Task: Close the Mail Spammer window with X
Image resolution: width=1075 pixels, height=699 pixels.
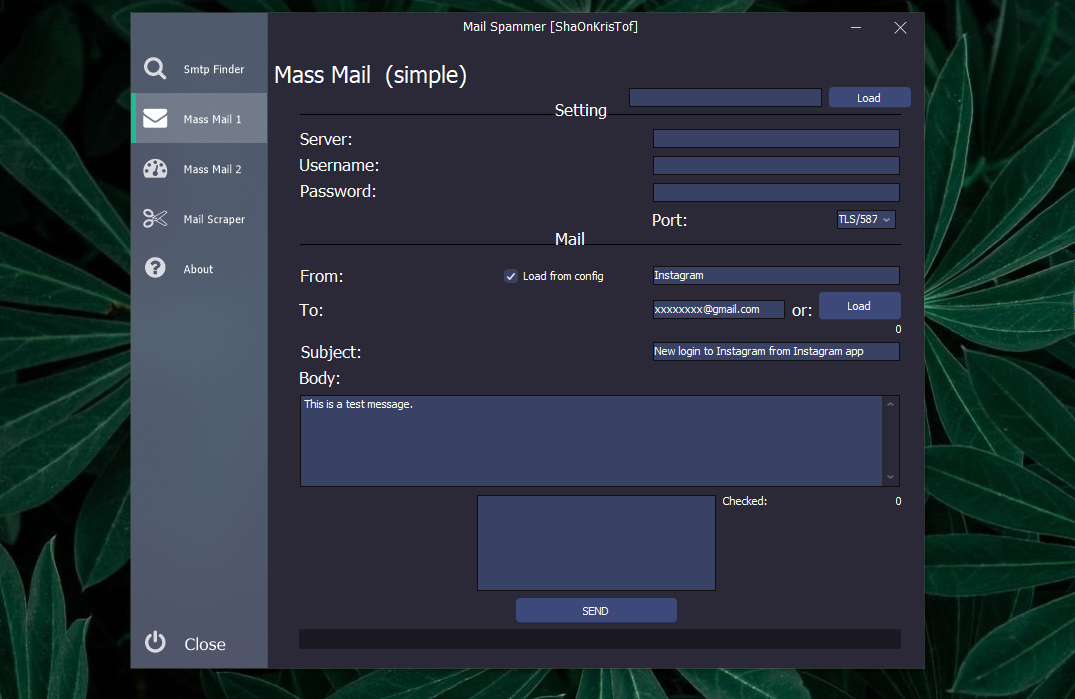Action: coord(900,27)
